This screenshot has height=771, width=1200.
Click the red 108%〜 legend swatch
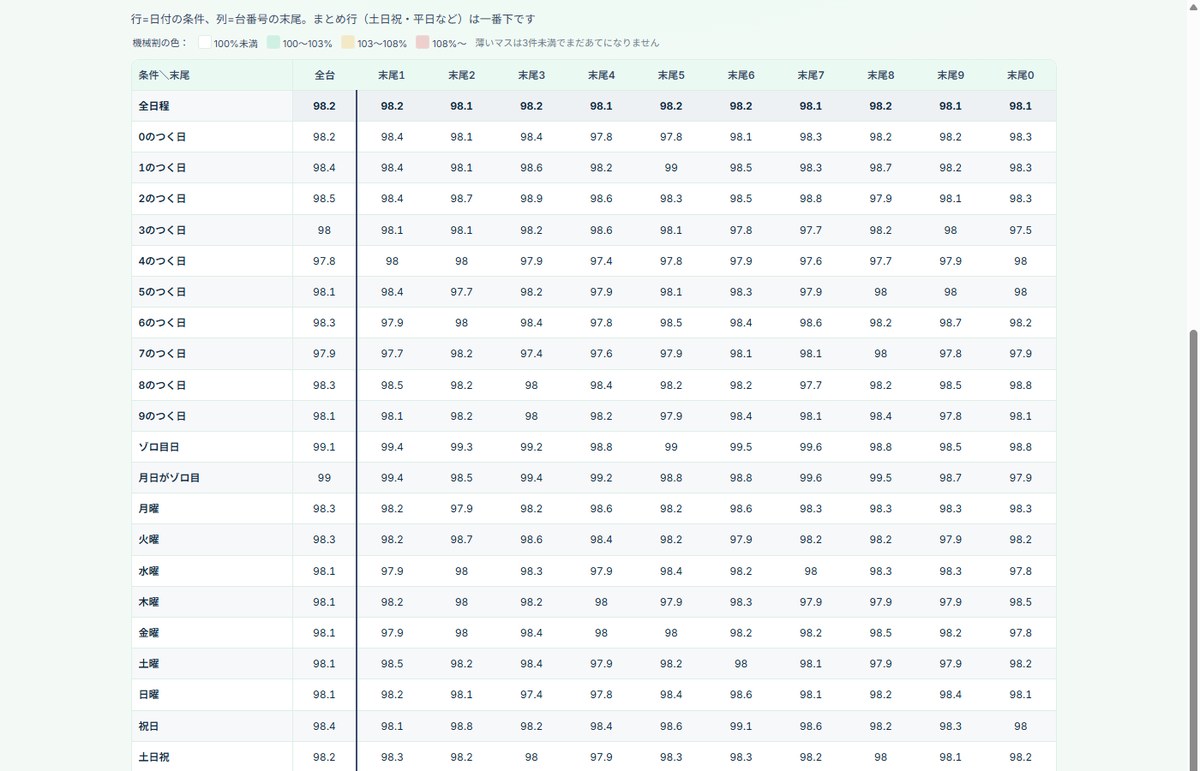423,43
